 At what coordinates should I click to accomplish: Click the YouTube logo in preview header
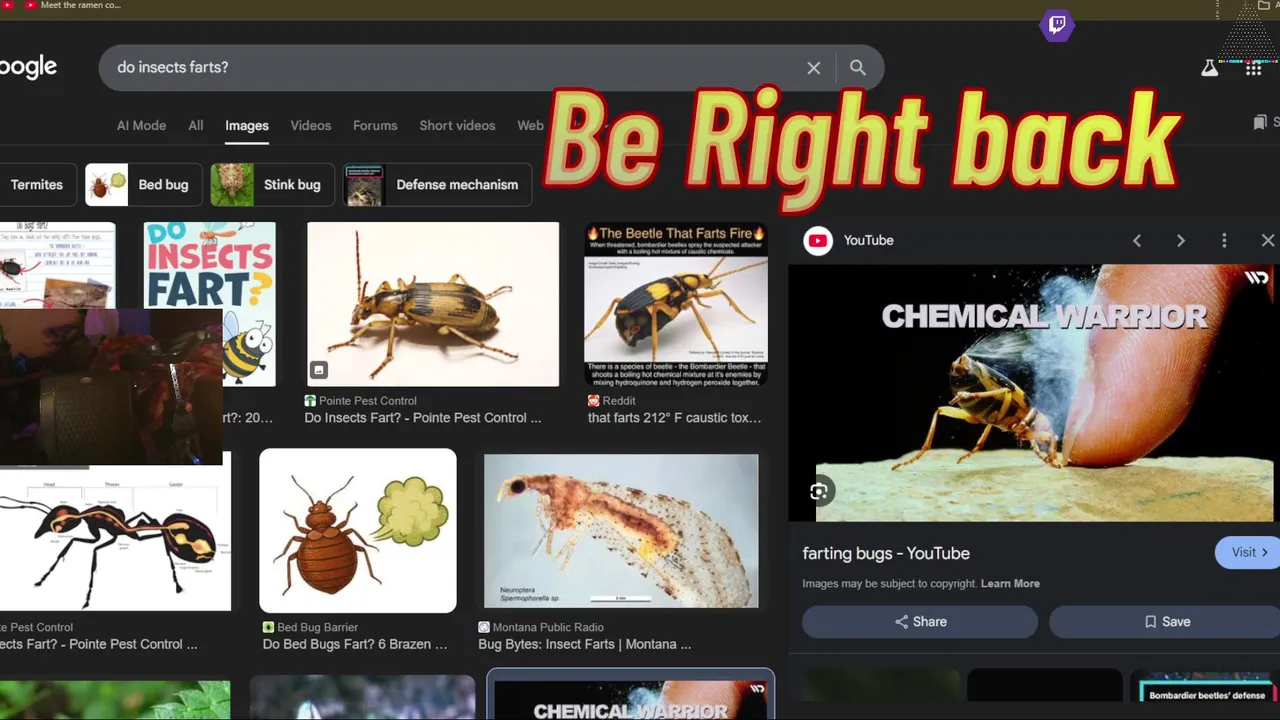818,241
